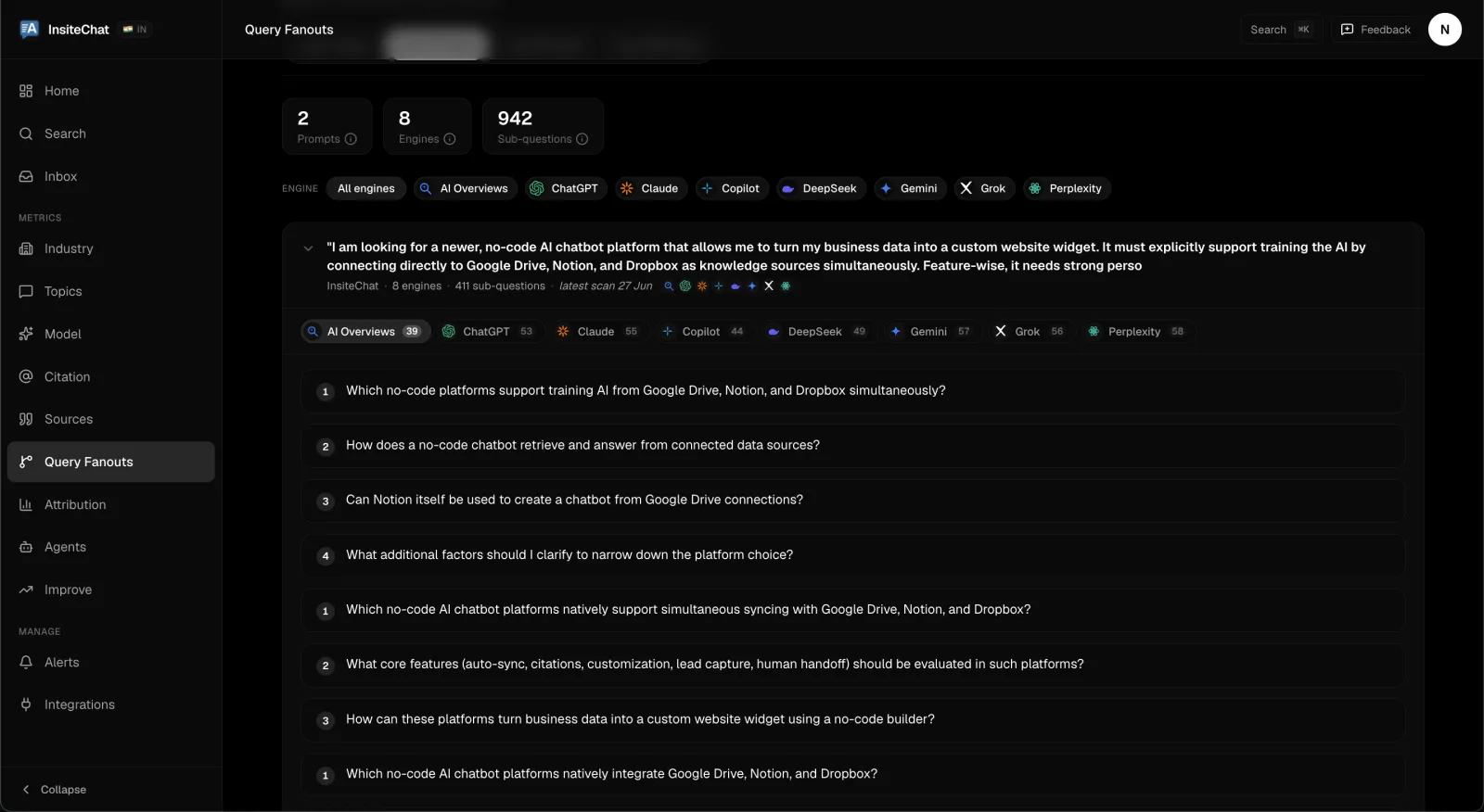This screenshot has width=1484, height=812.
Task: Click the Agents robot icon
Action: point(26,547)
